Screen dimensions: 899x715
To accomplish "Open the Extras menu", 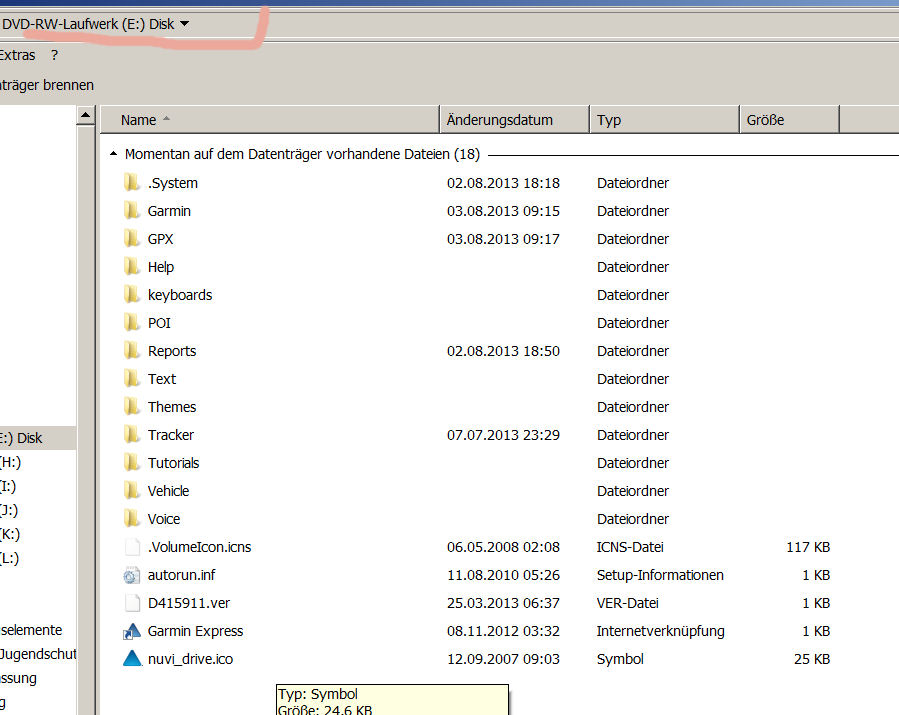I will [17, 56].
